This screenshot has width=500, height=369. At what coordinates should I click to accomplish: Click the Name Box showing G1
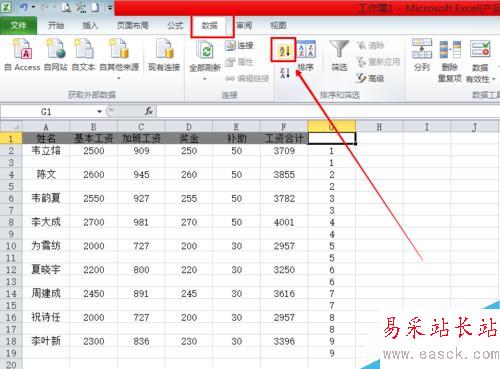47,112
